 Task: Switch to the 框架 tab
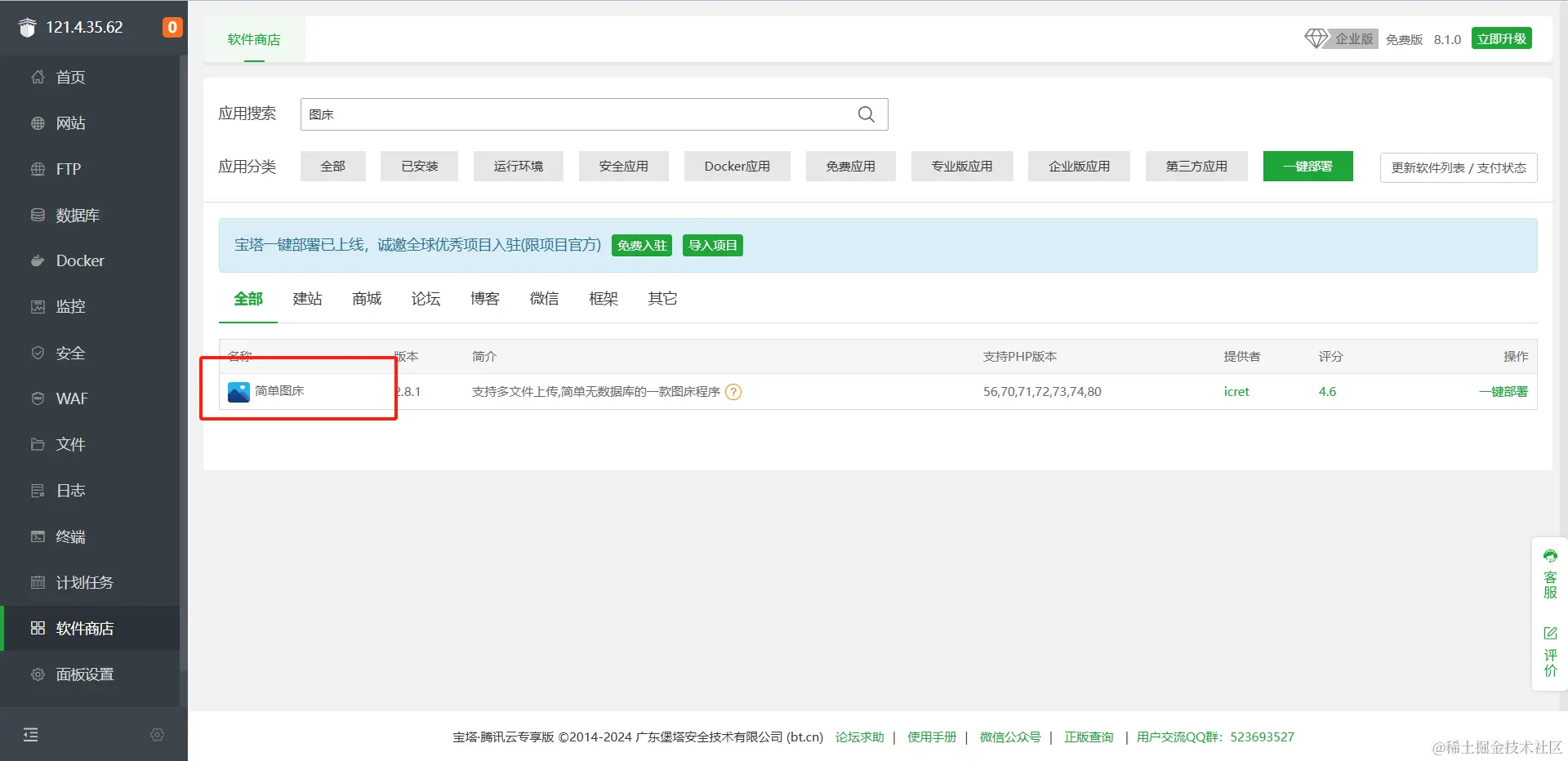tap(604, 299)
